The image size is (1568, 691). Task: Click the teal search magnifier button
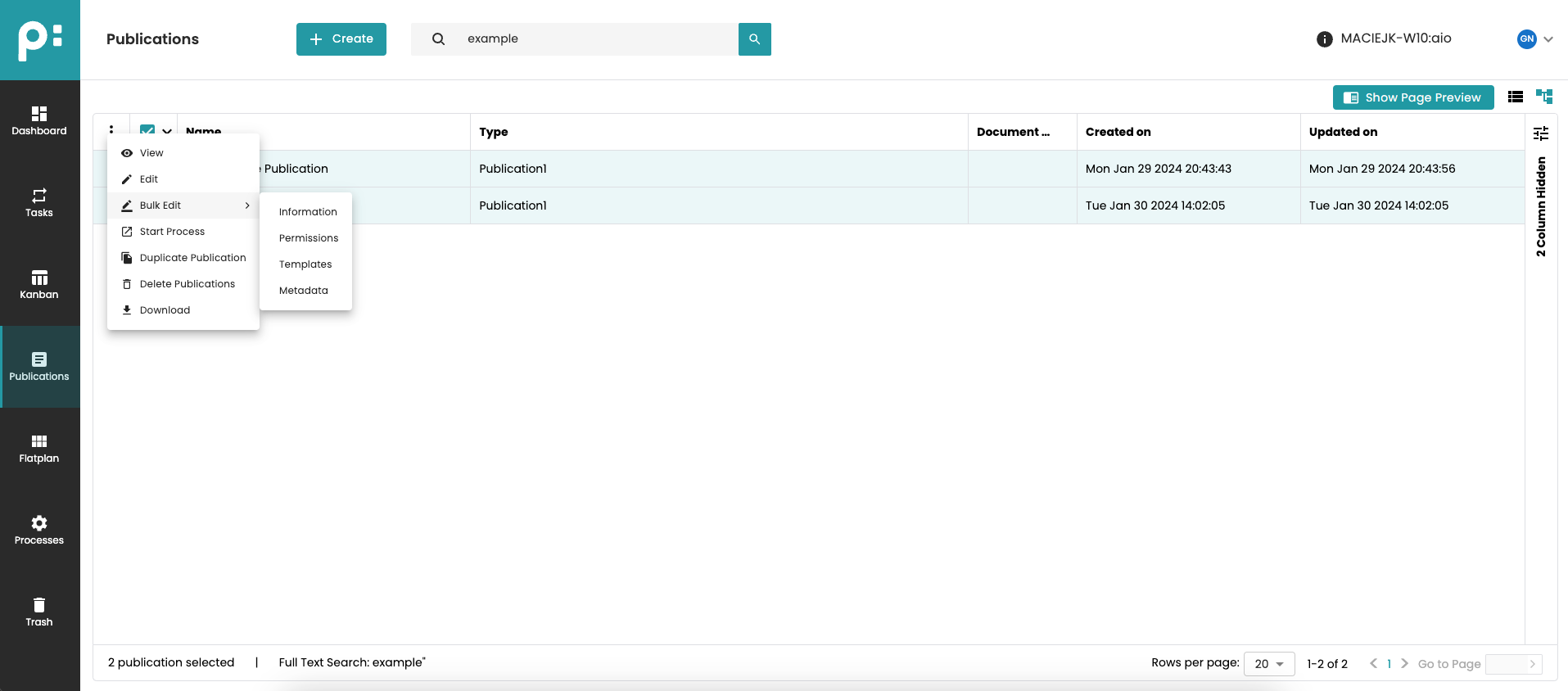754,39
